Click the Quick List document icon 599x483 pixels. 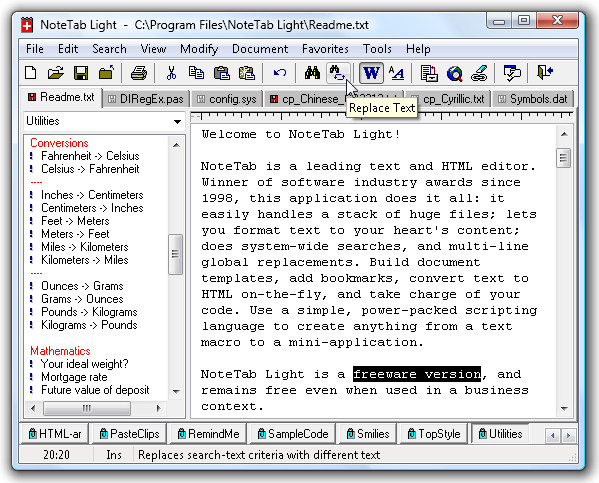click(x=429, y=72)
